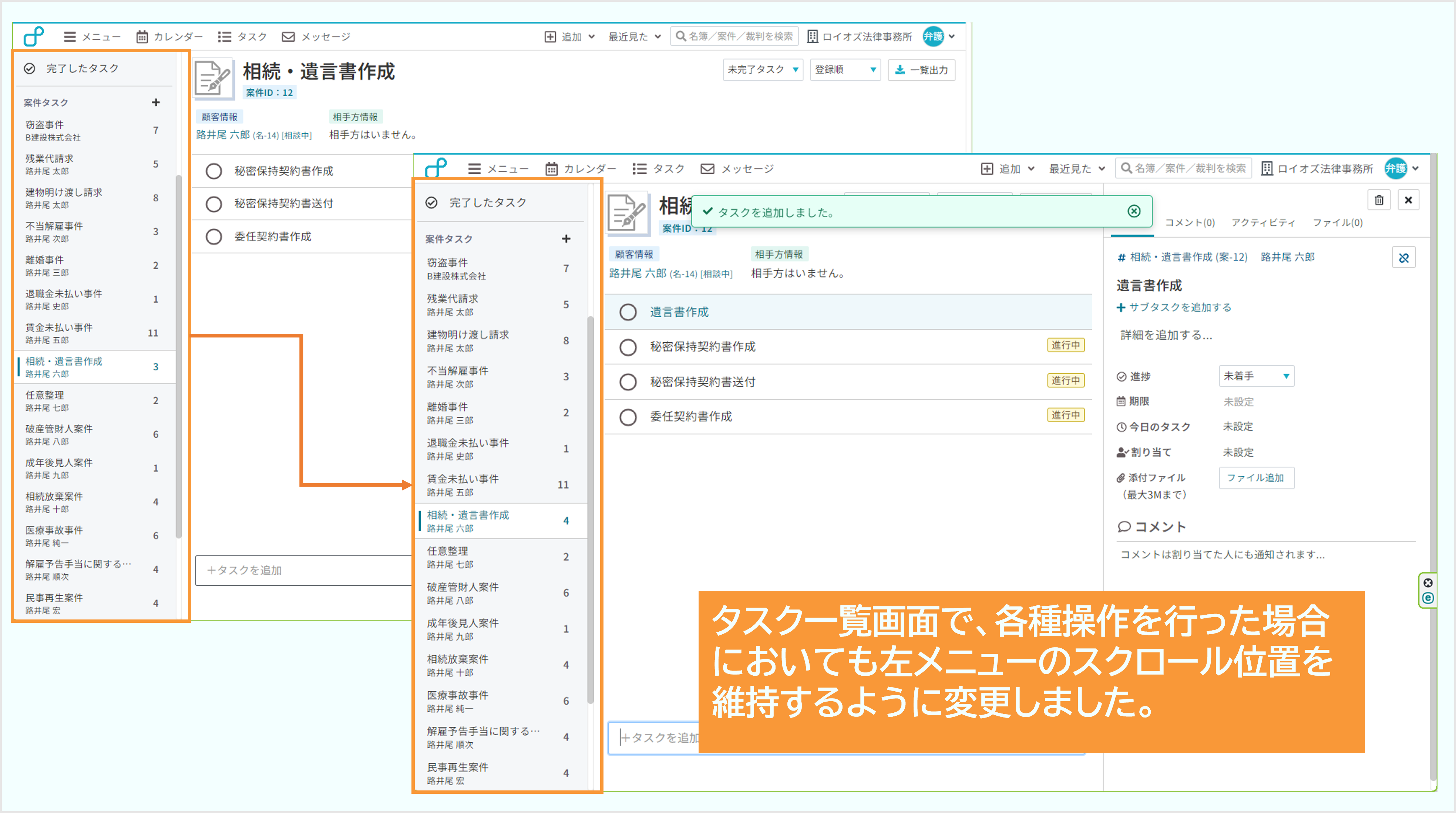This screenshot has height=813, width=1456.
Task: Open the 未着手 progress dropdown
Action: [1256, 376]
